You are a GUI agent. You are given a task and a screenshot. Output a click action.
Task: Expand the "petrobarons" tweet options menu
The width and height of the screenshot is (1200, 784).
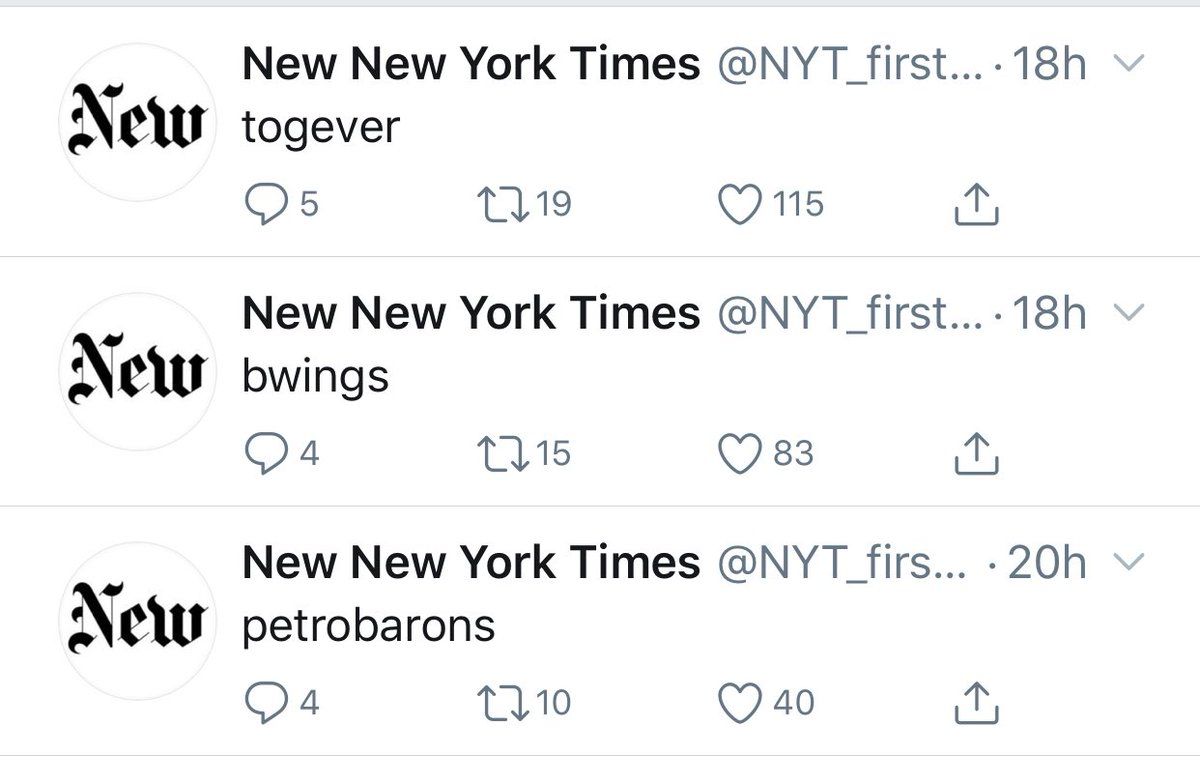click(1128, 564)
